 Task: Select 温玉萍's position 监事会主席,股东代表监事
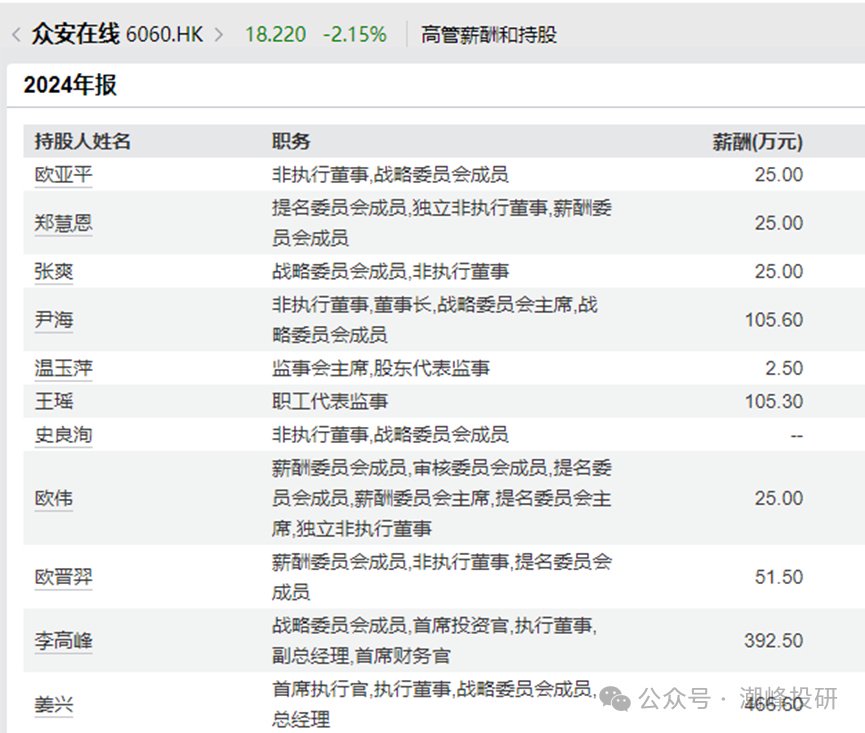pyautogui.click(x=381, y=368)
